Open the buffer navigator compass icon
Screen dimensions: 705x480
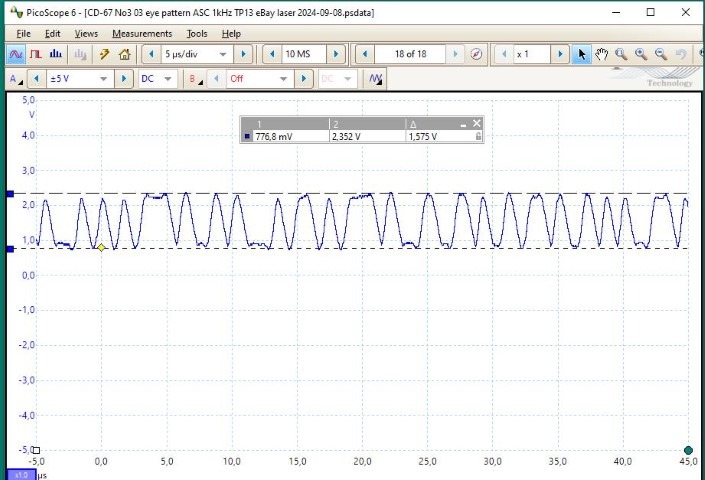[x=476, y=54]
